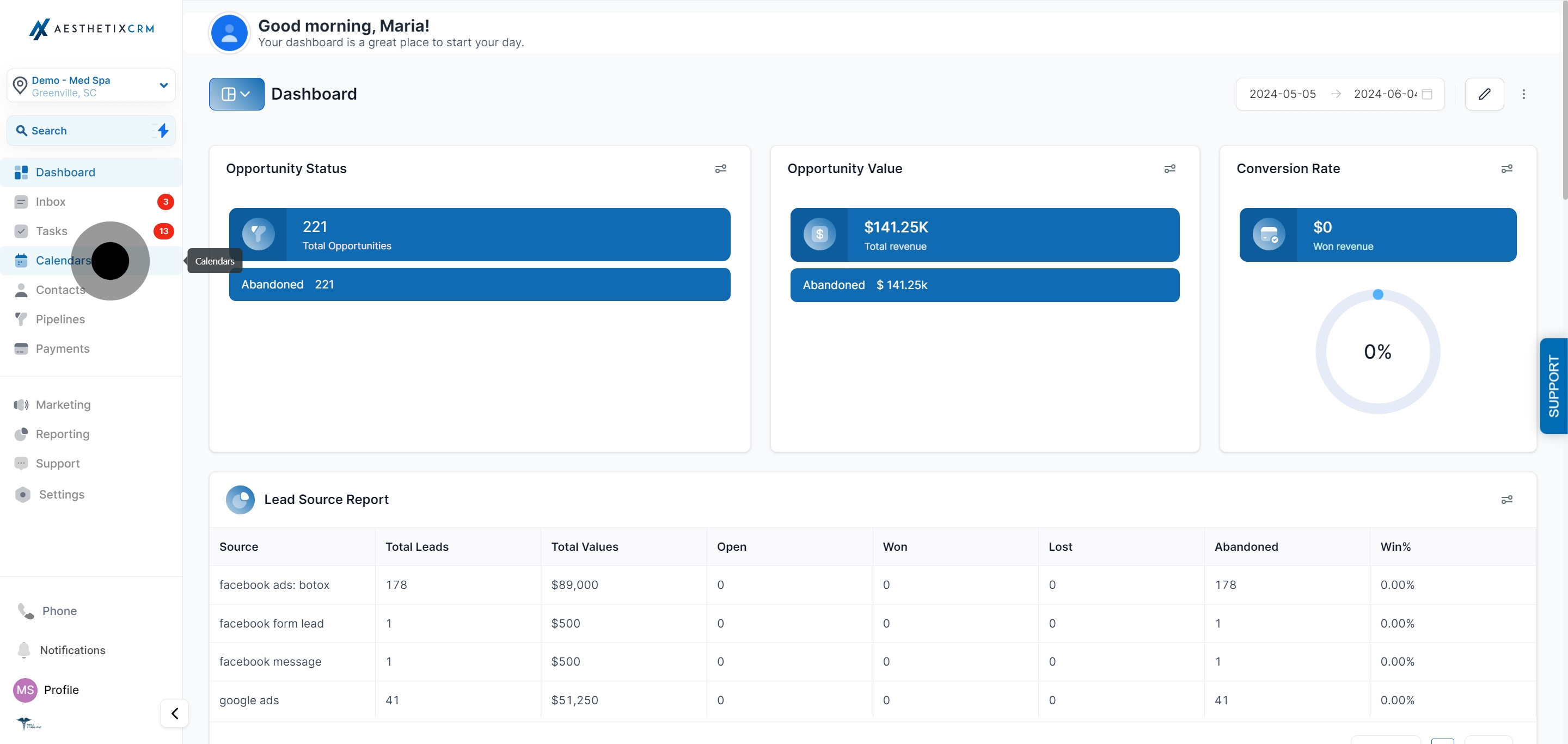1568x744 pixels.
Task: Open Lead Source Report filter icon
Action: click(1506, 500)
